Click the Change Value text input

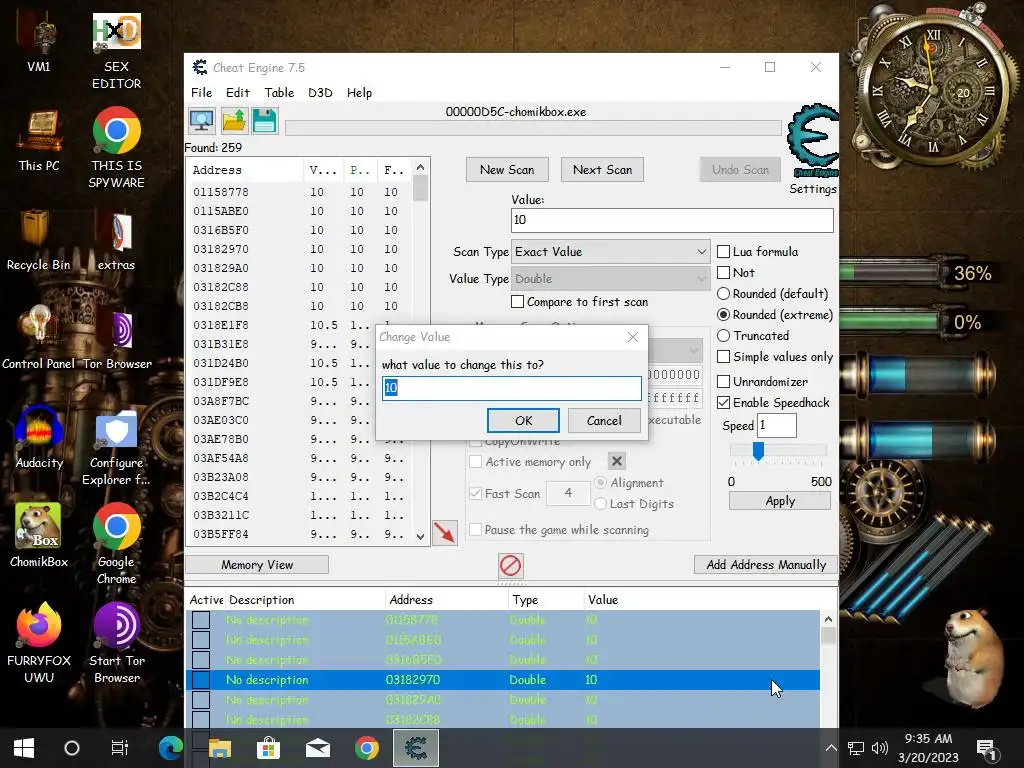pos(511,388)
